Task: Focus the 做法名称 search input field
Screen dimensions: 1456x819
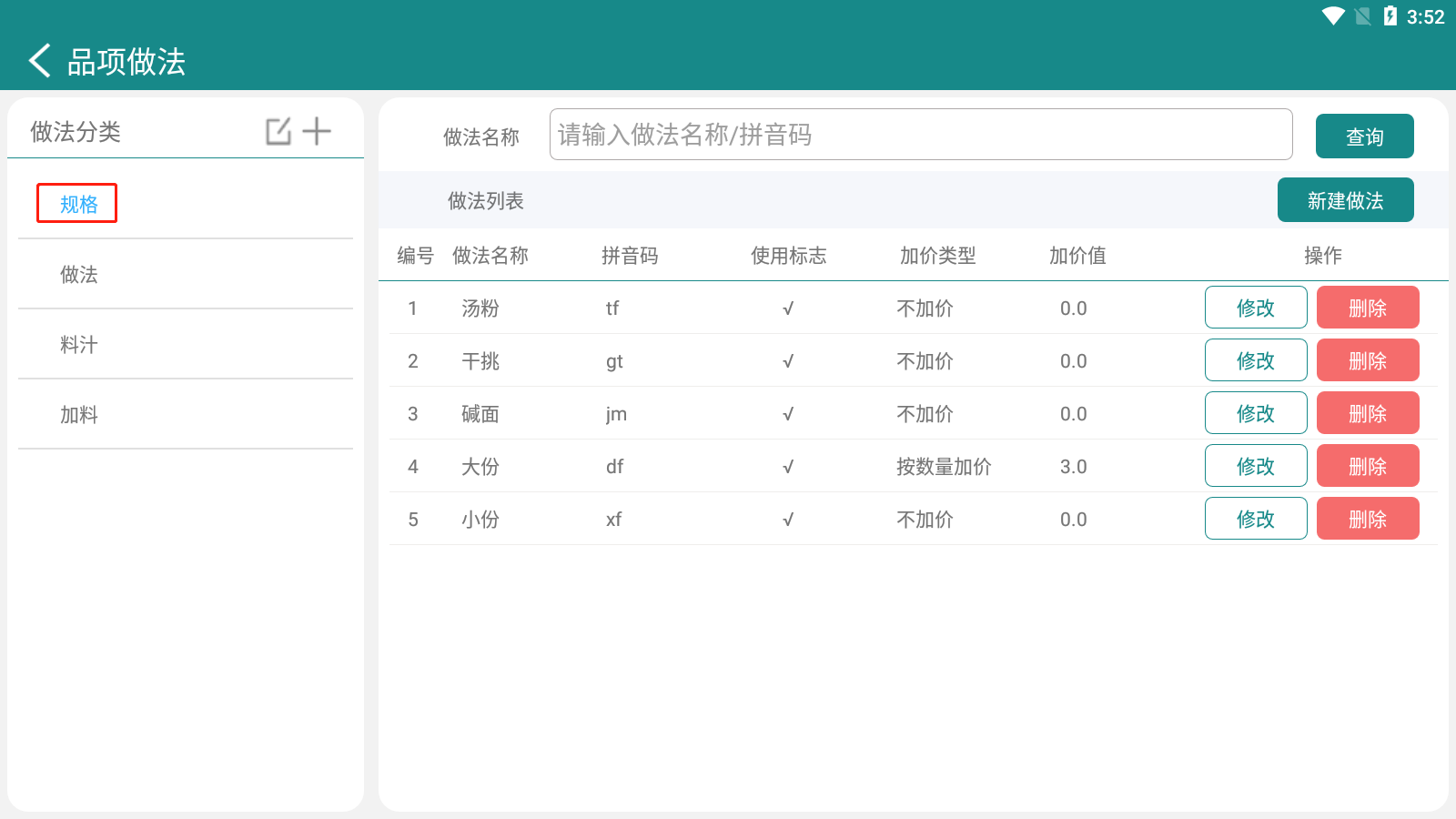Action: tap(920, 135)
